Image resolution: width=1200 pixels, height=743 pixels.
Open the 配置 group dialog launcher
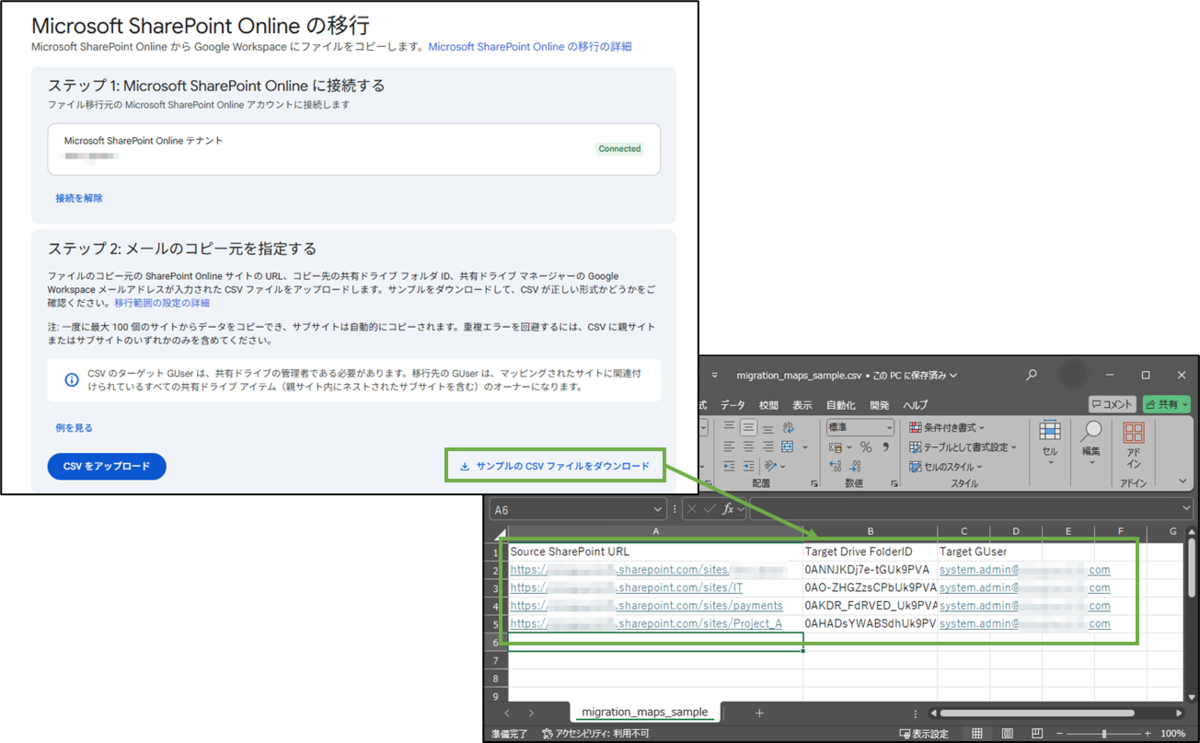coord(814,483)
